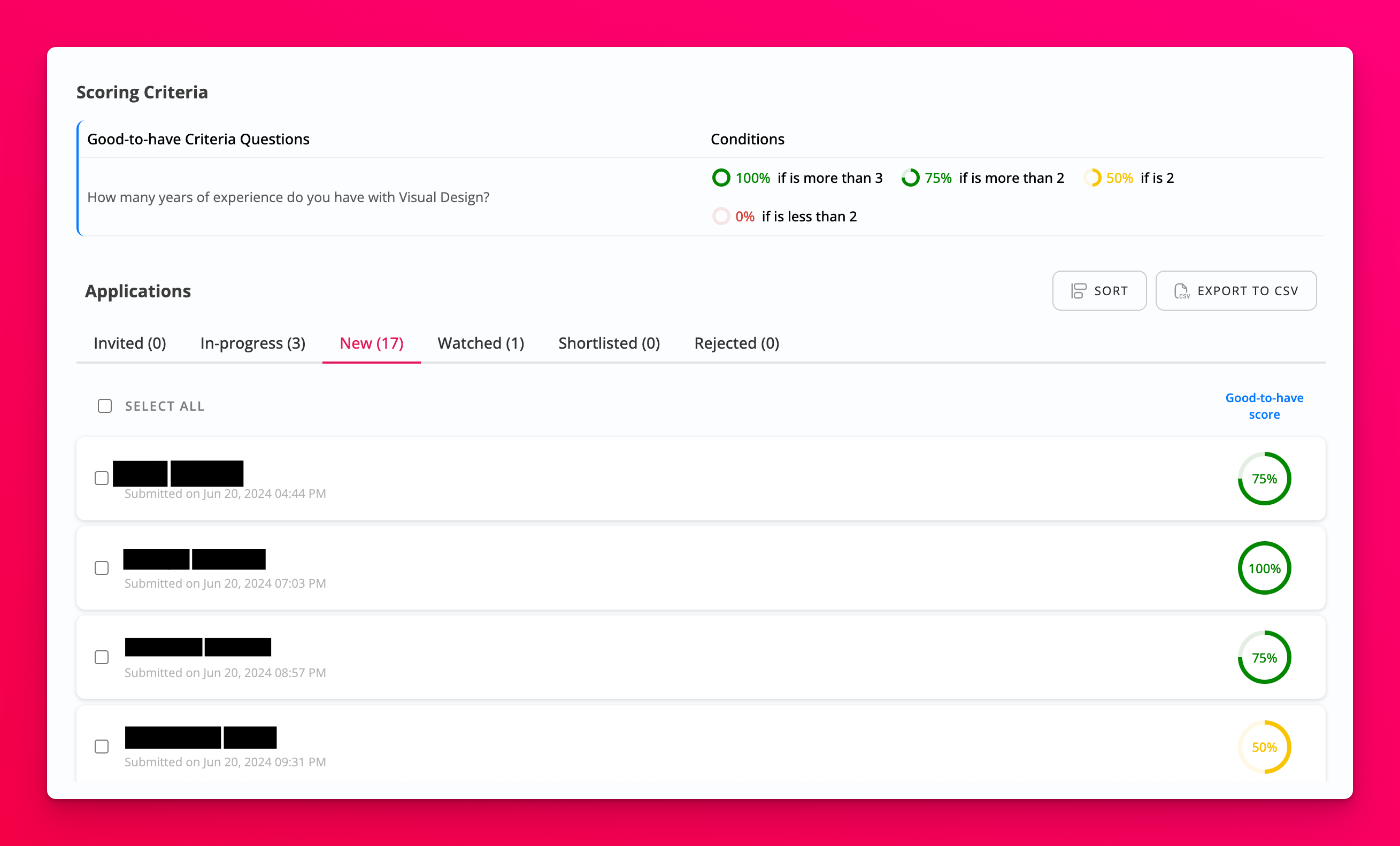Click the 100% score ring in conditions
Image resolution: width=1400 pixels, height=846 pixels.
point(720,178)
